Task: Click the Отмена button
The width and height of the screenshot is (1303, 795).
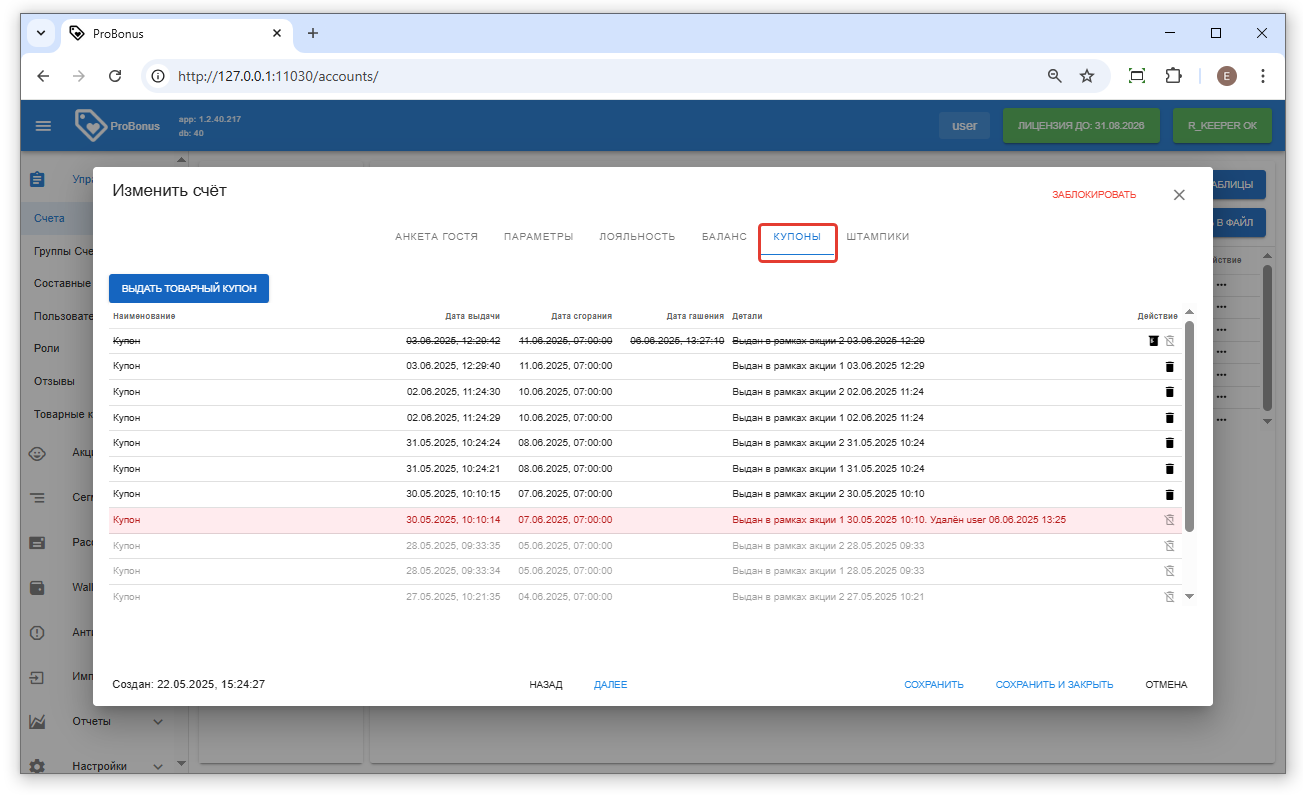Action: click(1166, 685)
